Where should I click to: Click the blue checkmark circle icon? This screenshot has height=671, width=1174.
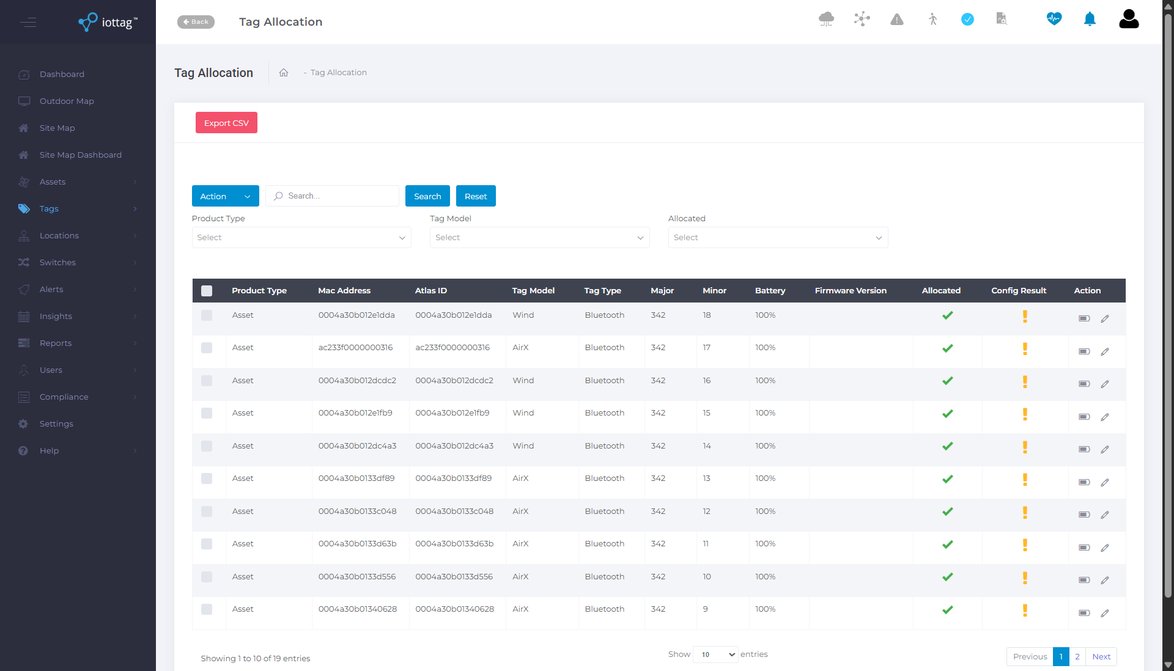(x=967, y=19)
